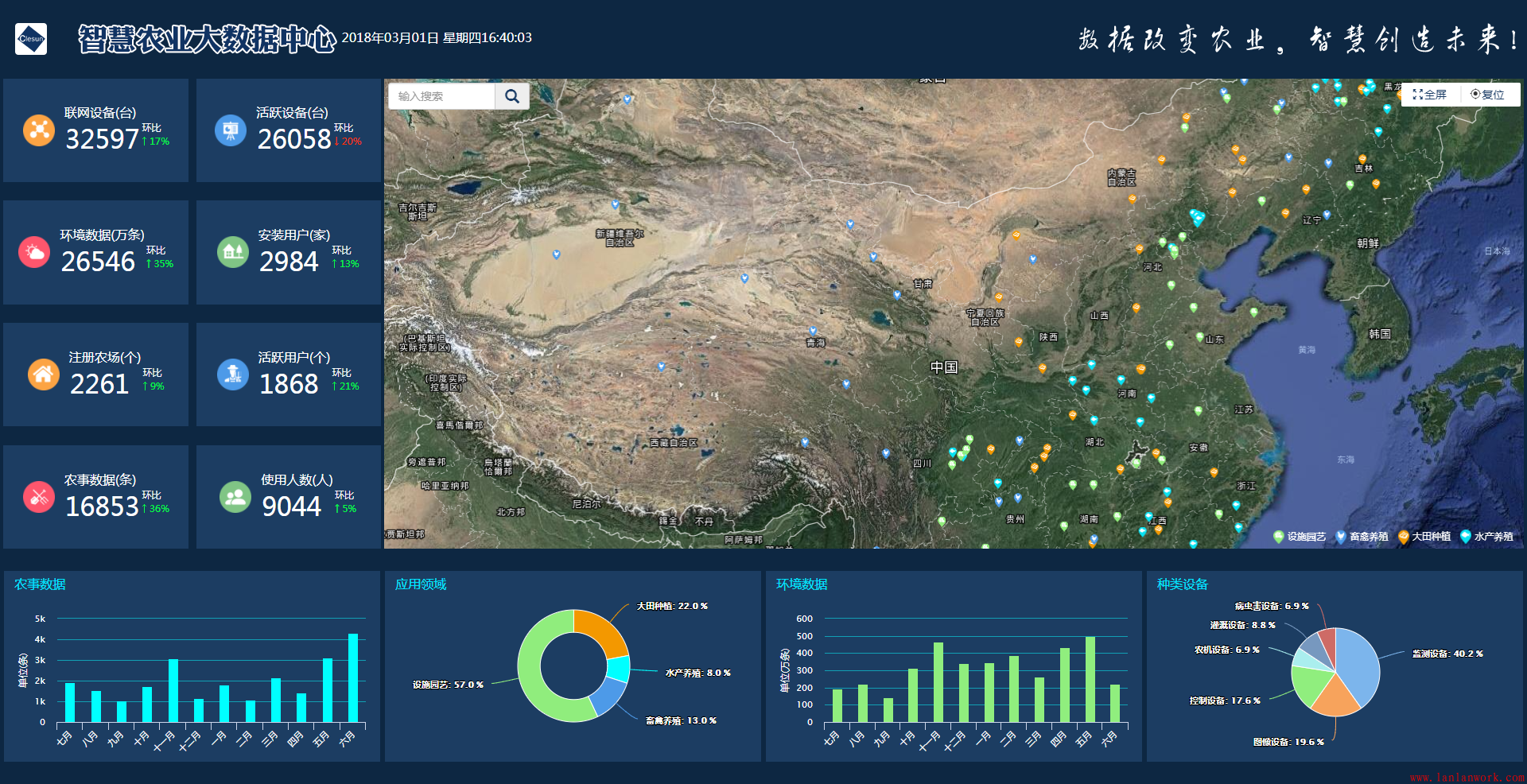The image size is (1527, 784).
Task: Toggle 大田种植 legend marker on map
Action: (1424, 537)
